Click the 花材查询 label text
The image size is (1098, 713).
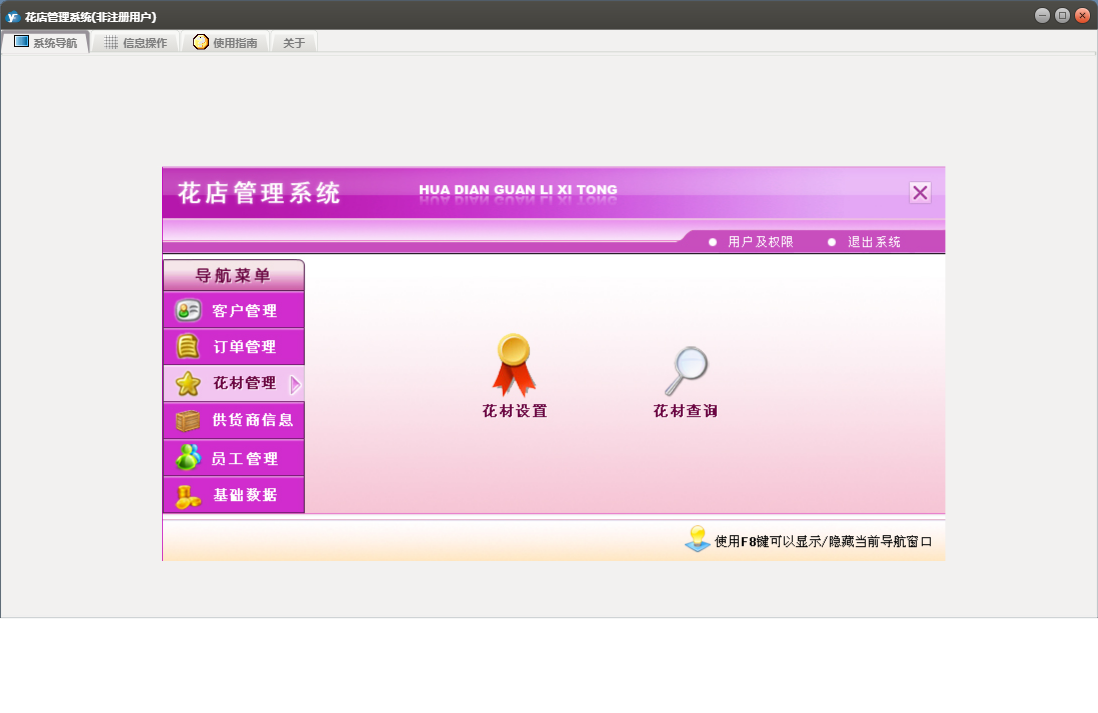686,411
